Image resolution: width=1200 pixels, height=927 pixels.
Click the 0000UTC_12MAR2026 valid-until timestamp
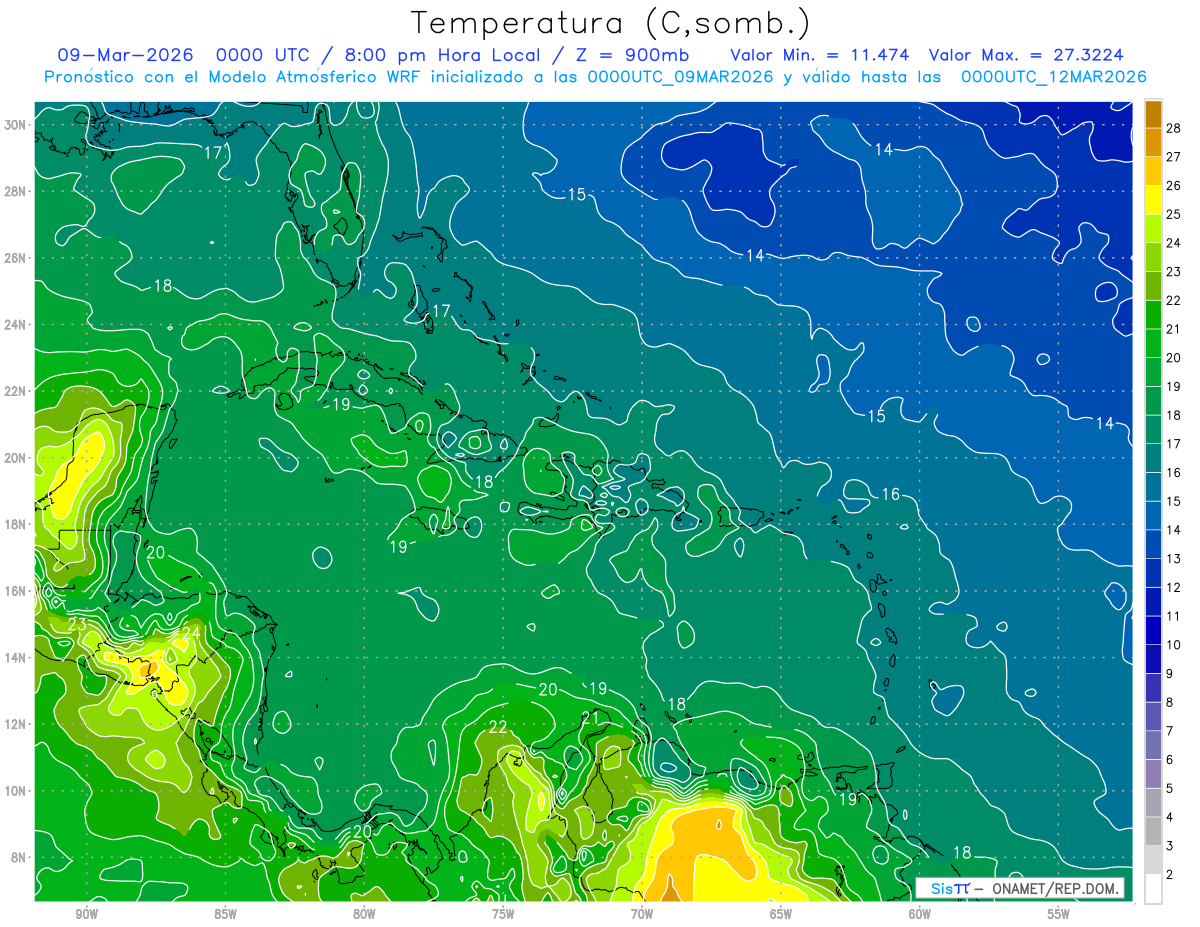pos(1053,77)
